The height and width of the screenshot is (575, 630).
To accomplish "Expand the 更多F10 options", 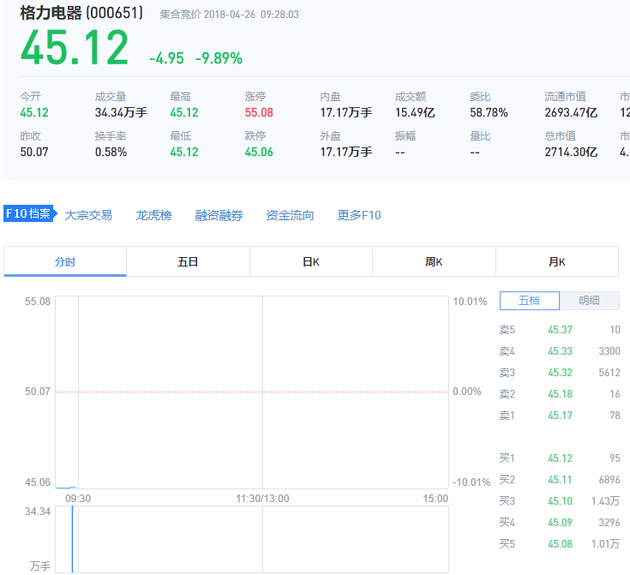I will point(359,215).
